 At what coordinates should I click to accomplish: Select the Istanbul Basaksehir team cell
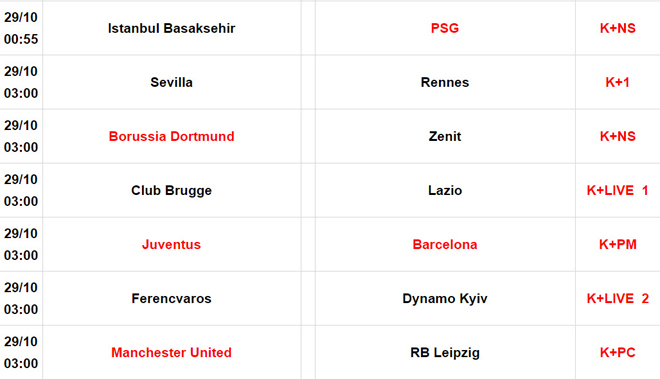click(x=171, y=28)
